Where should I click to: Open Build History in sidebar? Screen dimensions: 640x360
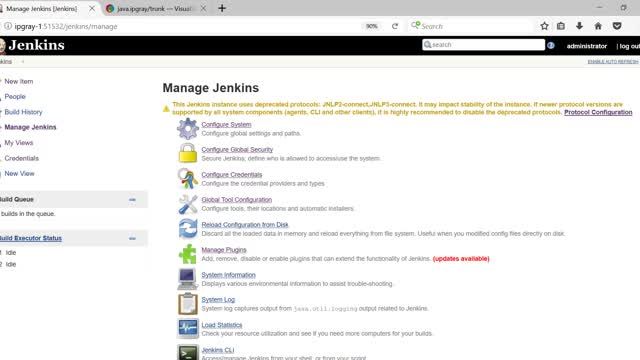(x=23, y=112)
